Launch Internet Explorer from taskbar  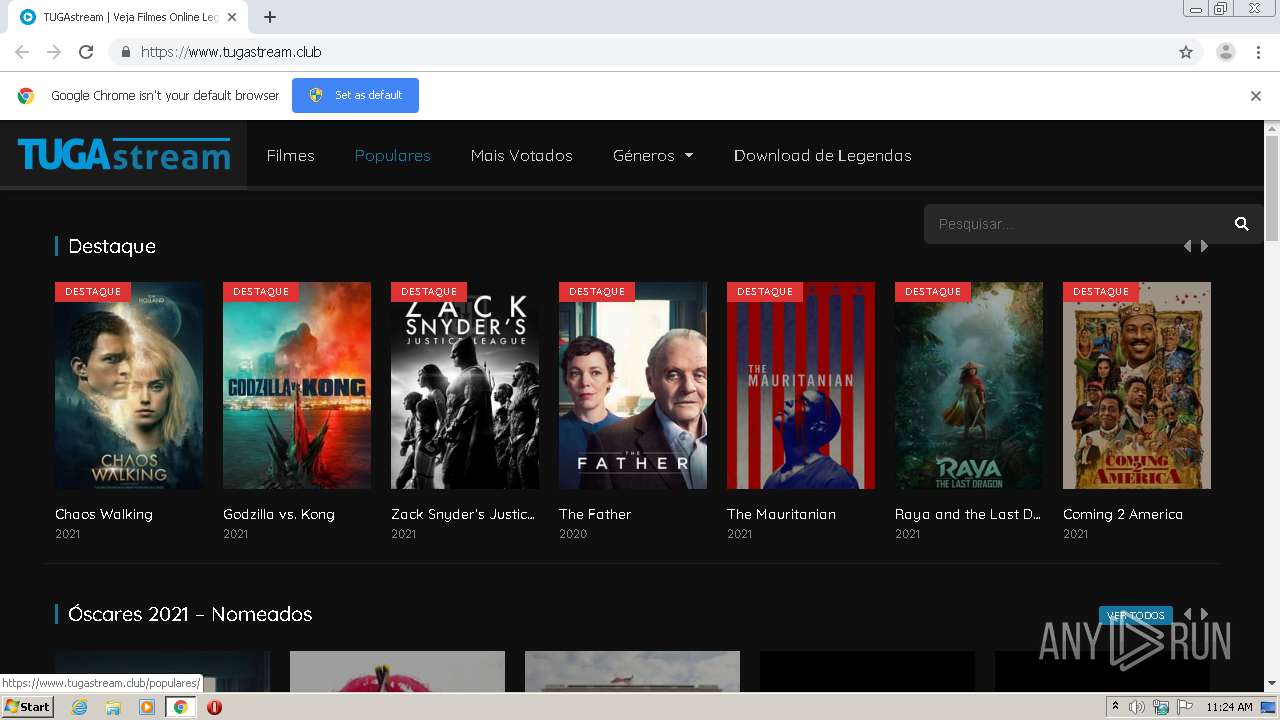tap(79, 707)
